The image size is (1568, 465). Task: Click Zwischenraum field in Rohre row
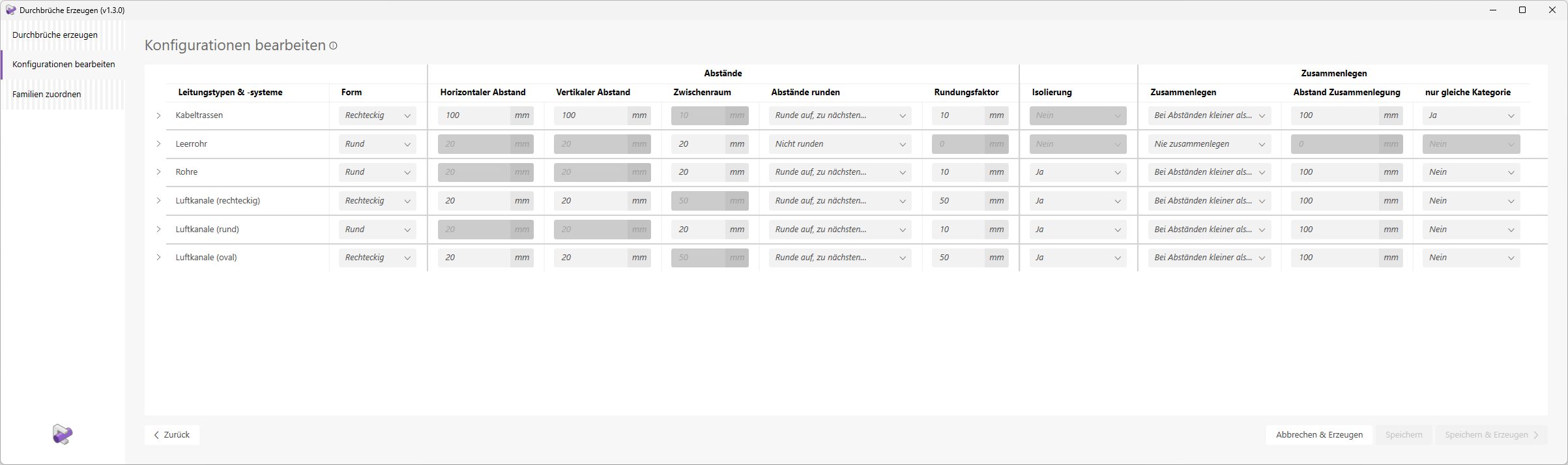[x=699, y=172]
